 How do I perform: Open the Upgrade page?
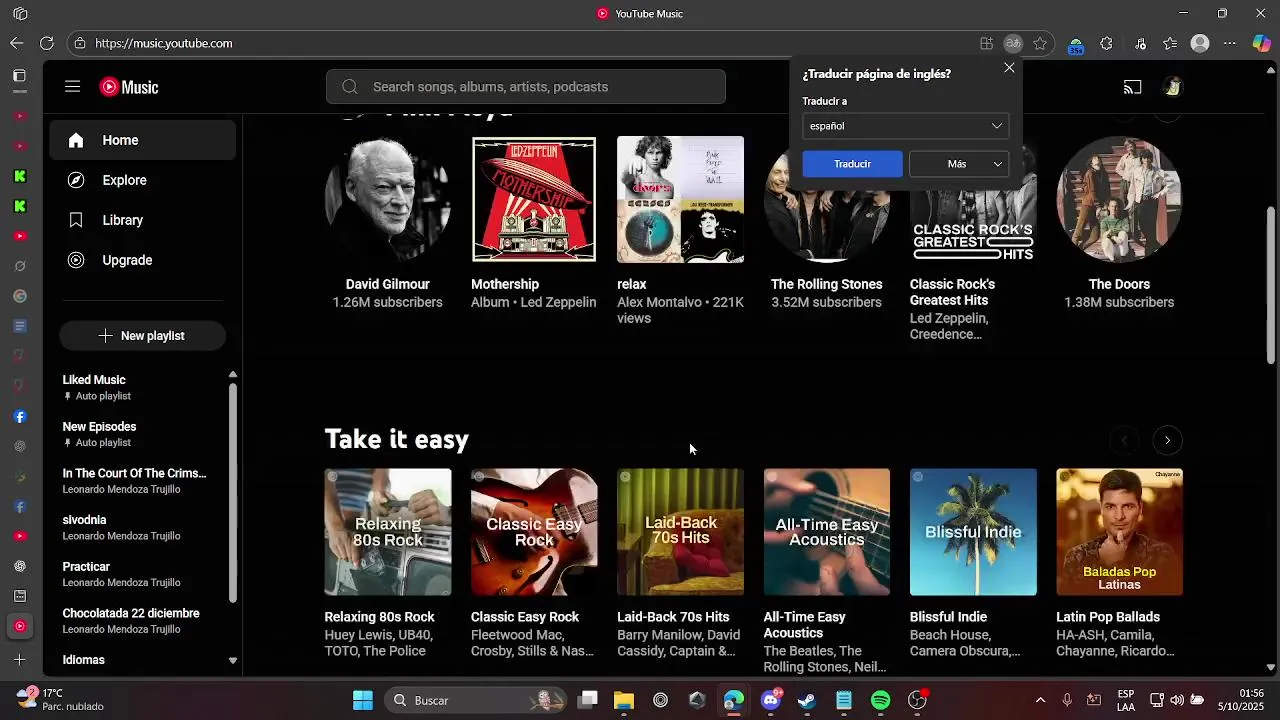(x=142, y=260)
